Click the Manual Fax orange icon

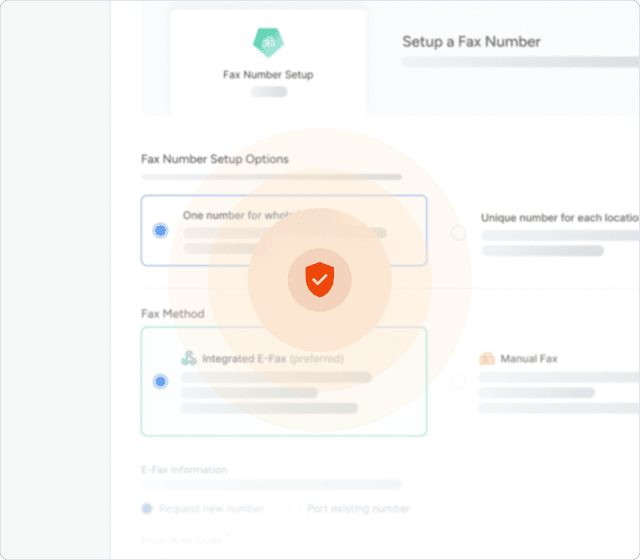487,358
